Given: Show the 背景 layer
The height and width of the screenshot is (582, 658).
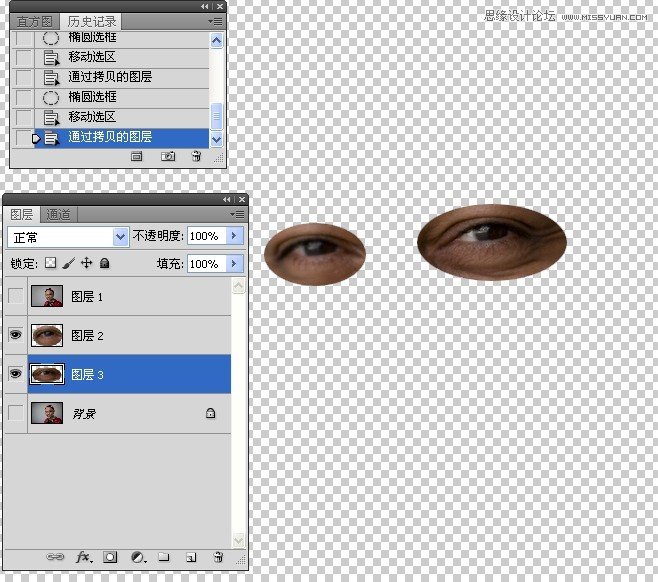Looking at the screenshot, I should (x=16, y=413).
